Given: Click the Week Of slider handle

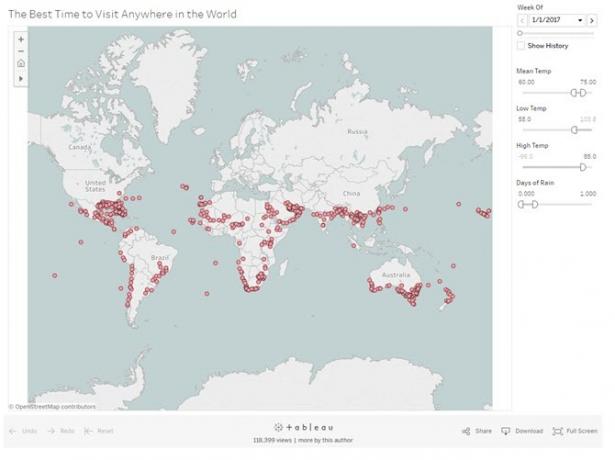Looking at the screenshot, I should click(x=520, y=33).
